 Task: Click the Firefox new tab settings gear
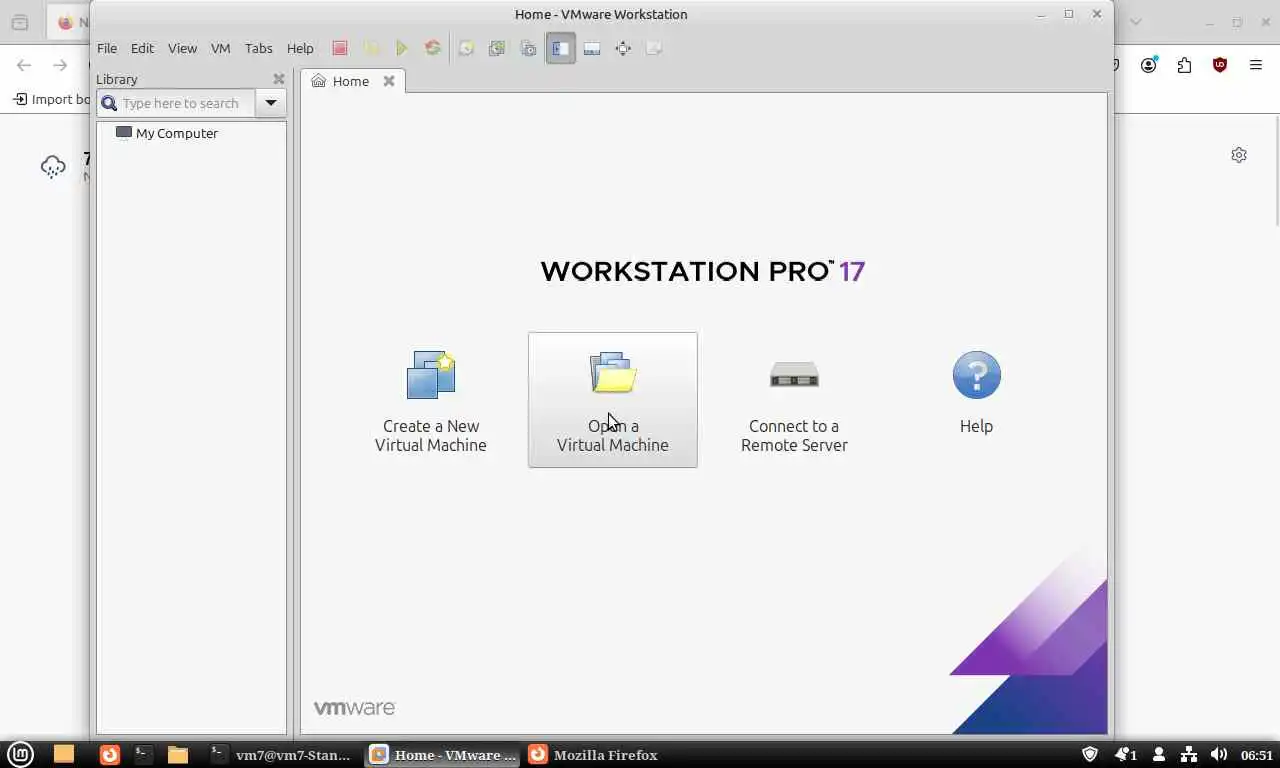(1239, 155)
